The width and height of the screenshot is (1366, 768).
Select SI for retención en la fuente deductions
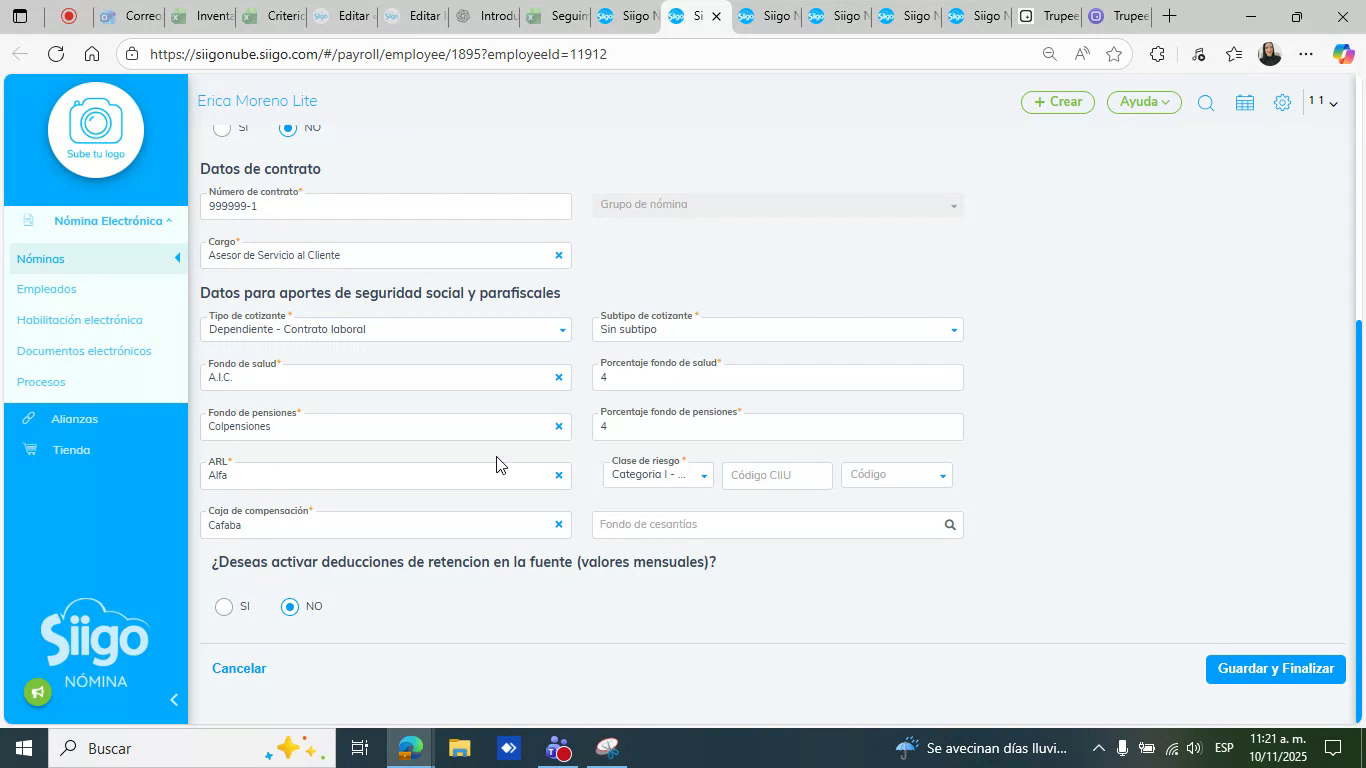[224, 607]
